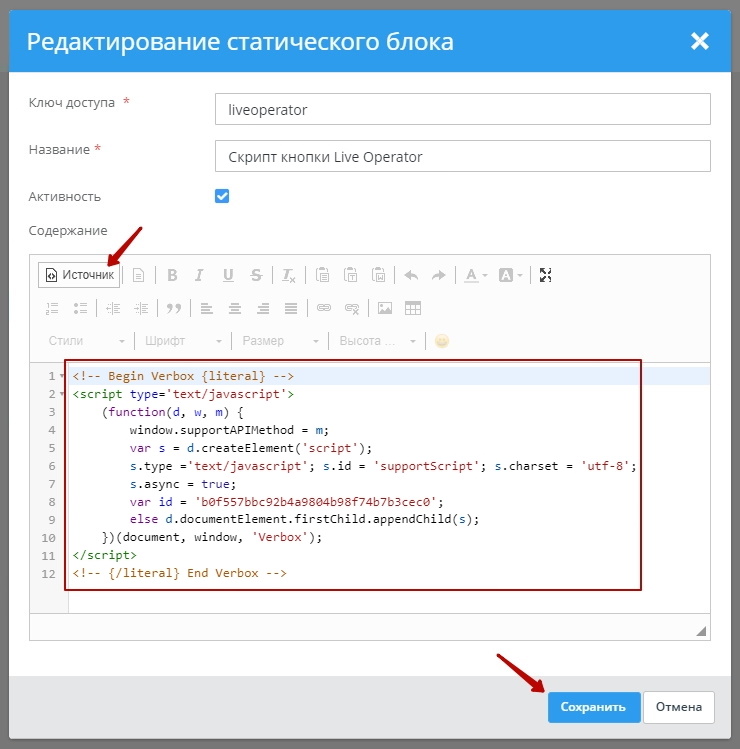
Task: Open the Стили styles dropdown
Action: 86,341
